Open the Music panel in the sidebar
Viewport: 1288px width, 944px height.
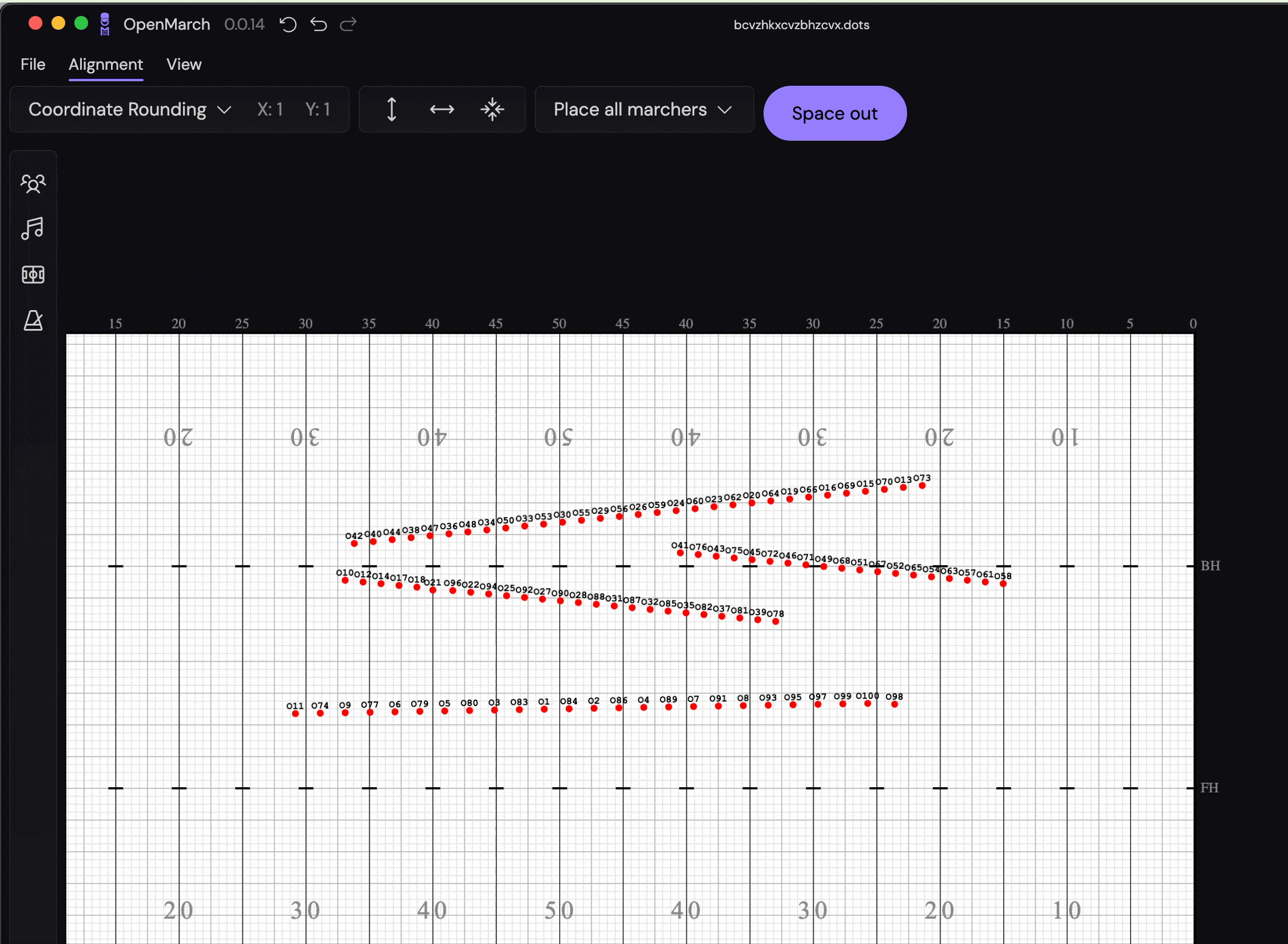point(33,229)
